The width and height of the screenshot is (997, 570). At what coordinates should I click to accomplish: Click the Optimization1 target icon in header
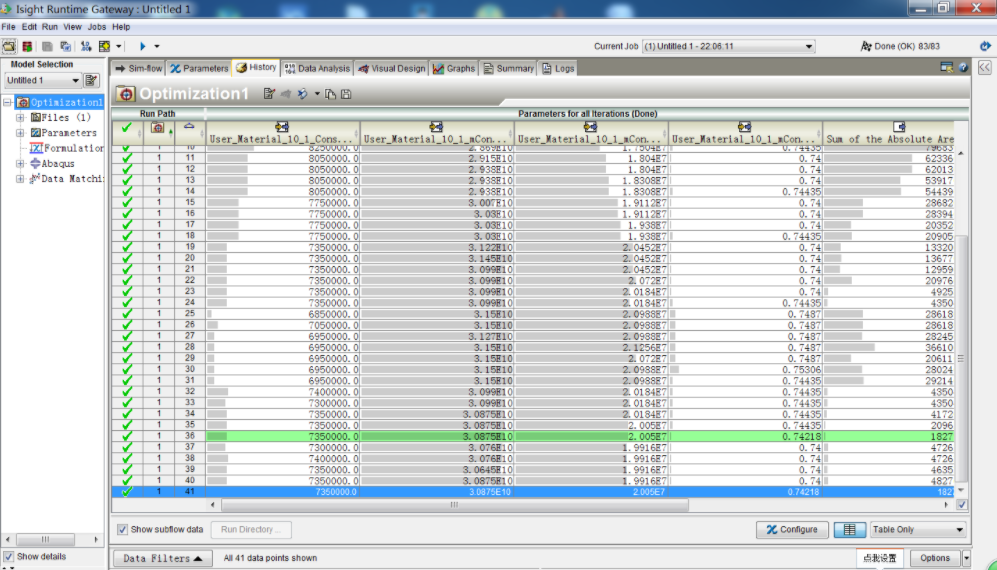125,94
